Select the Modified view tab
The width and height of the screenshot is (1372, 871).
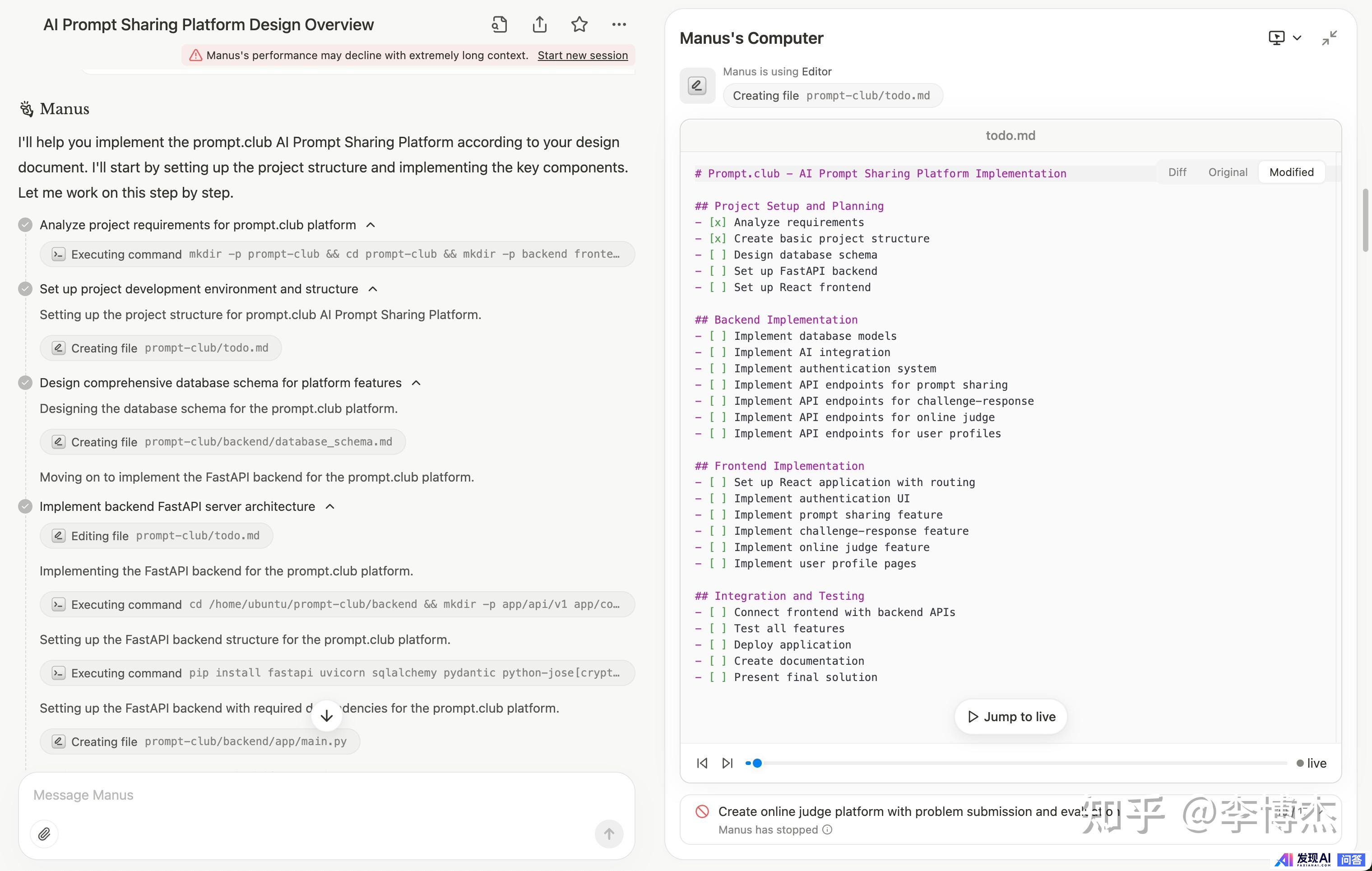tap(1291, 172)
